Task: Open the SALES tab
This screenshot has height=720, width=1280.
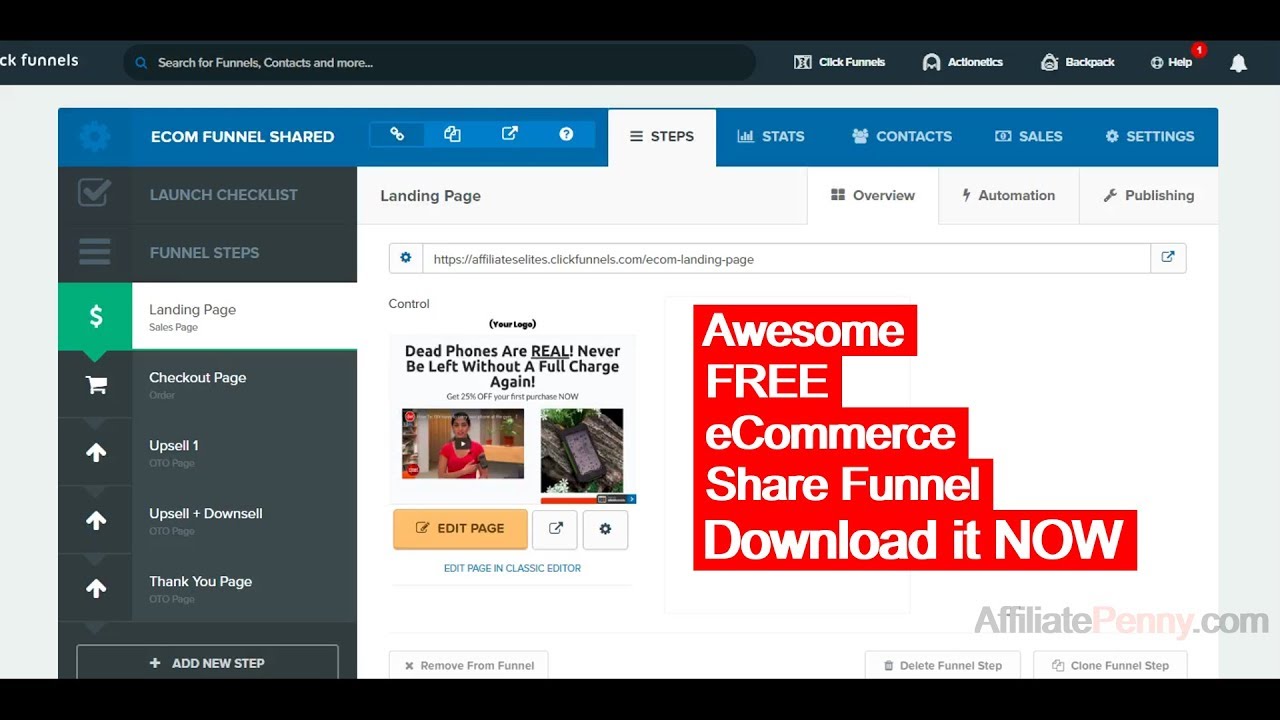Action: click(1029, 136)
